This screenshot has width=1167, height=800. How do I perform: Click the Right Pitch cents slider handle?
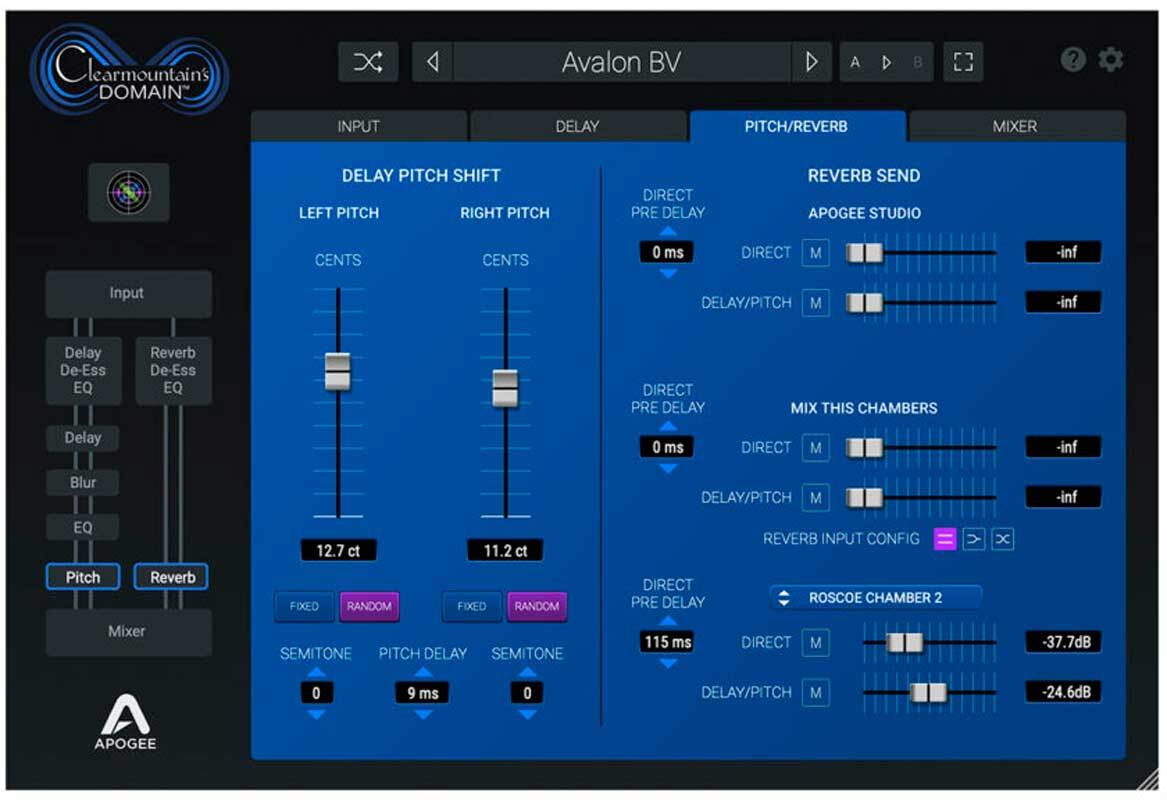[x=505, y=388]
